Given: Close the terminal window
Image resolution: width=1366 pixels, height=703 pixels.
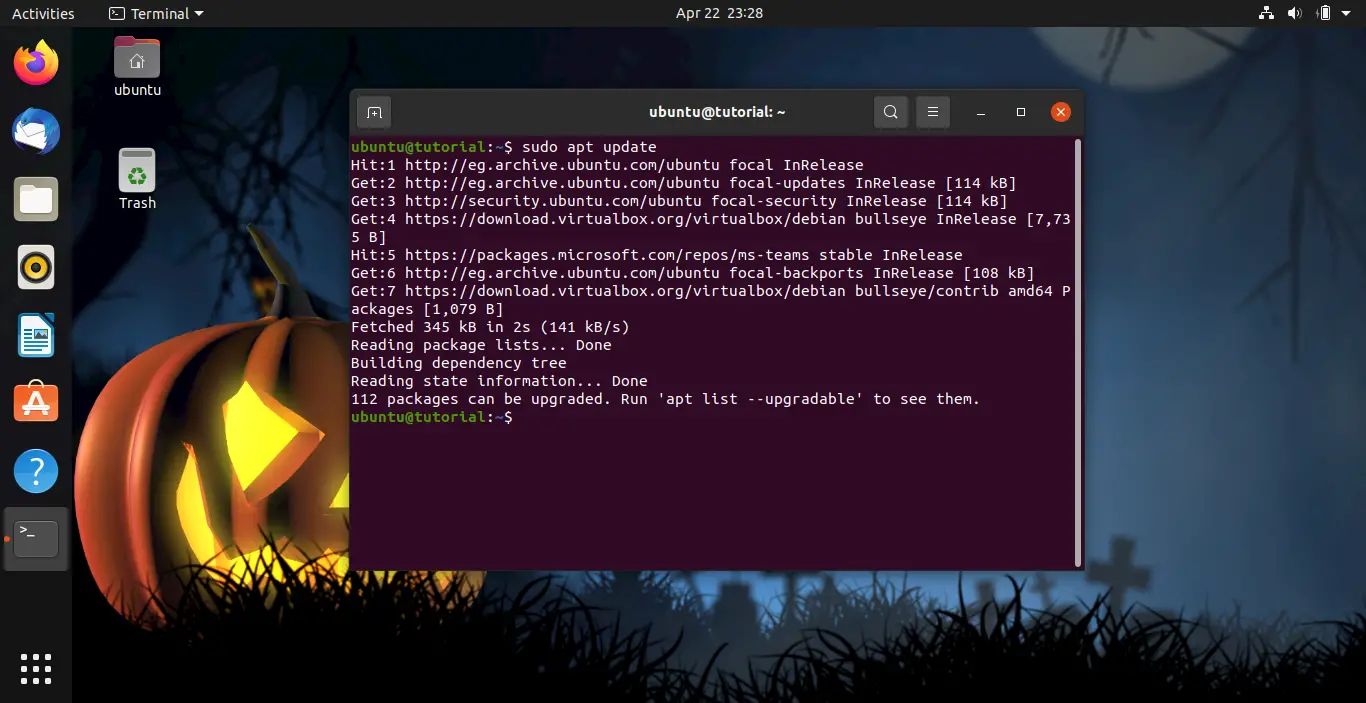Looking at the screenshot, I should [1061, 112].
